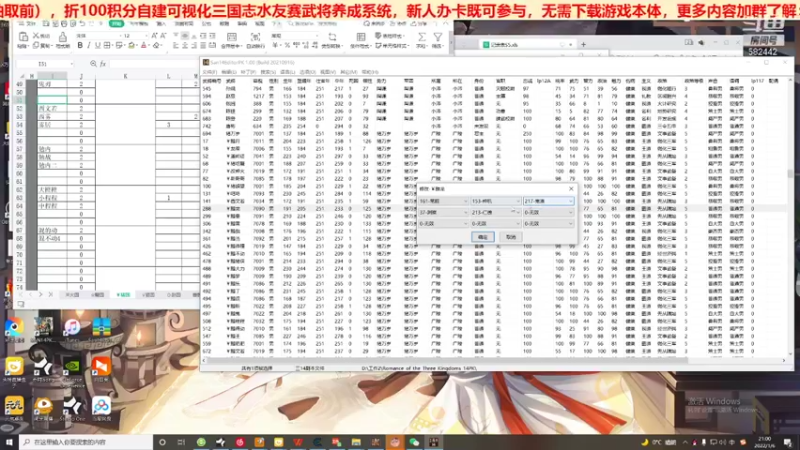Click the conditional formatting table icon

[361, 37]
